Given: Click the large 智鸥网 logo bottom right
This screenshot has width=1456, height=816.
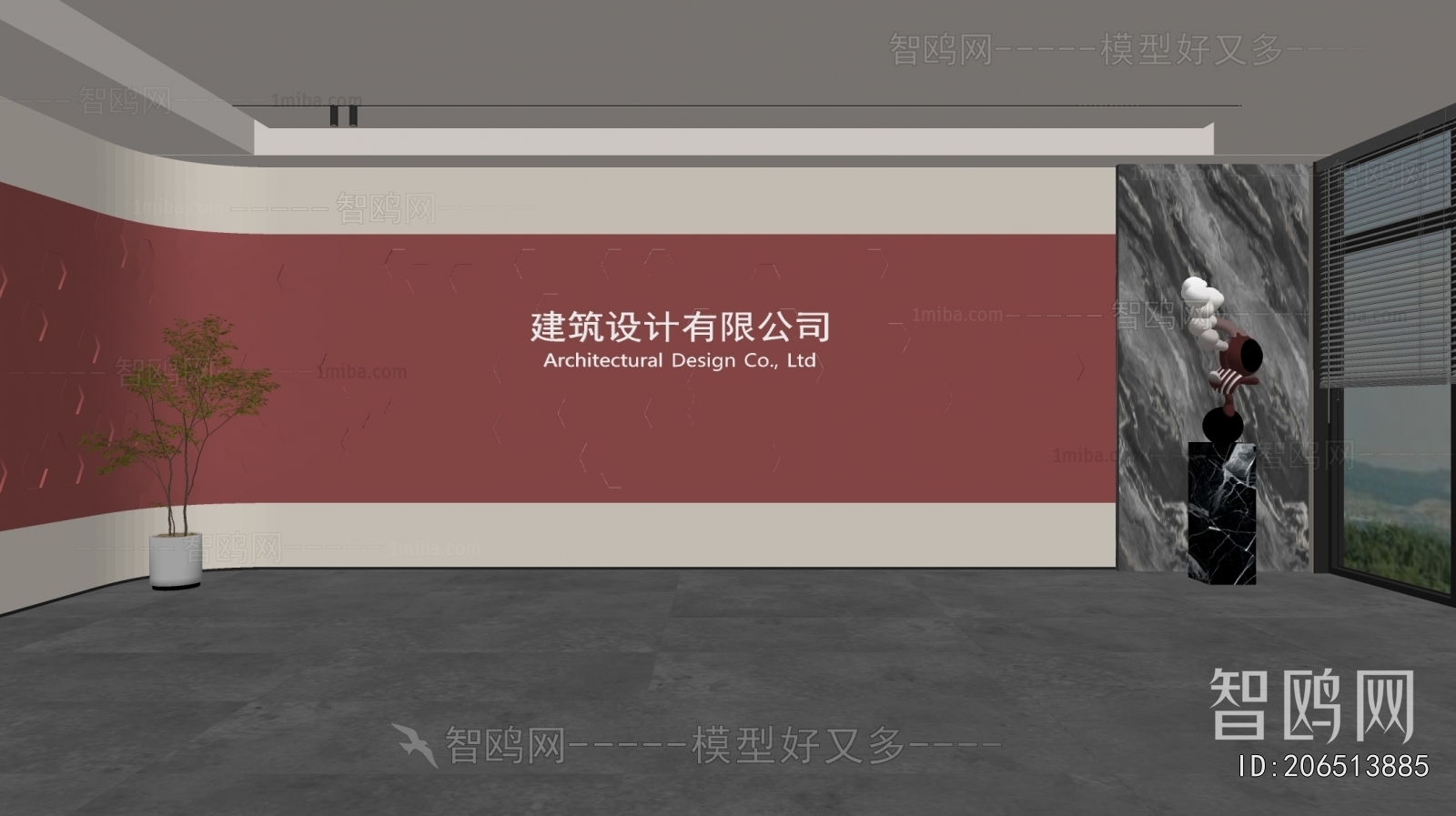Looking at the screenshot, I should point(1311,706).
